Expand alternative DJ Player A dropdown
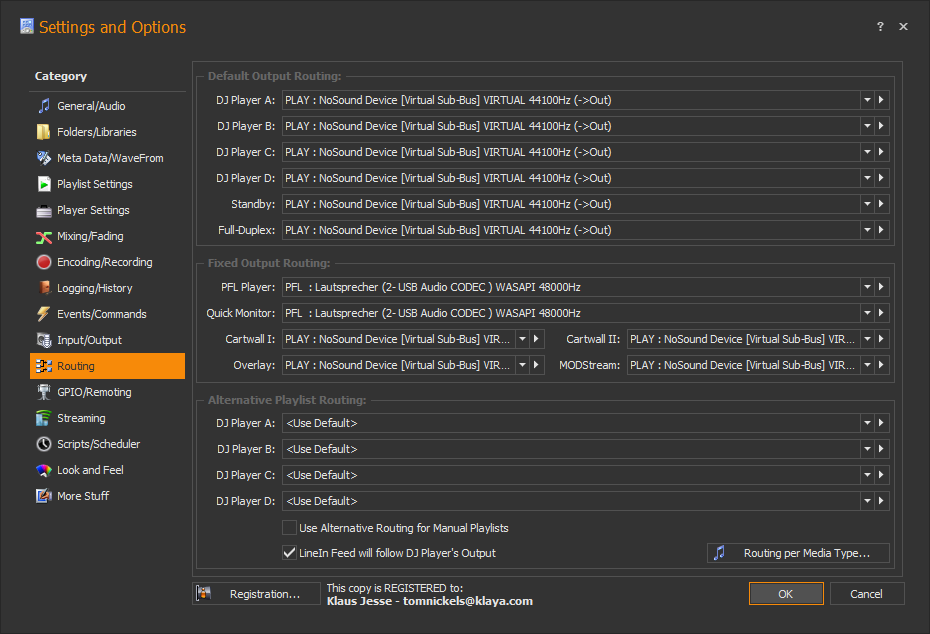Image resolution: width=930 pixels, height=634 pixels. (867, 423)
